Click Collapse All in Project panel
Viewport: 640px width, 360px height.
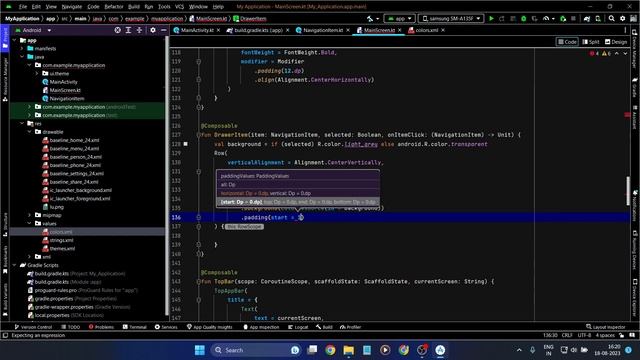click(139, 30)
